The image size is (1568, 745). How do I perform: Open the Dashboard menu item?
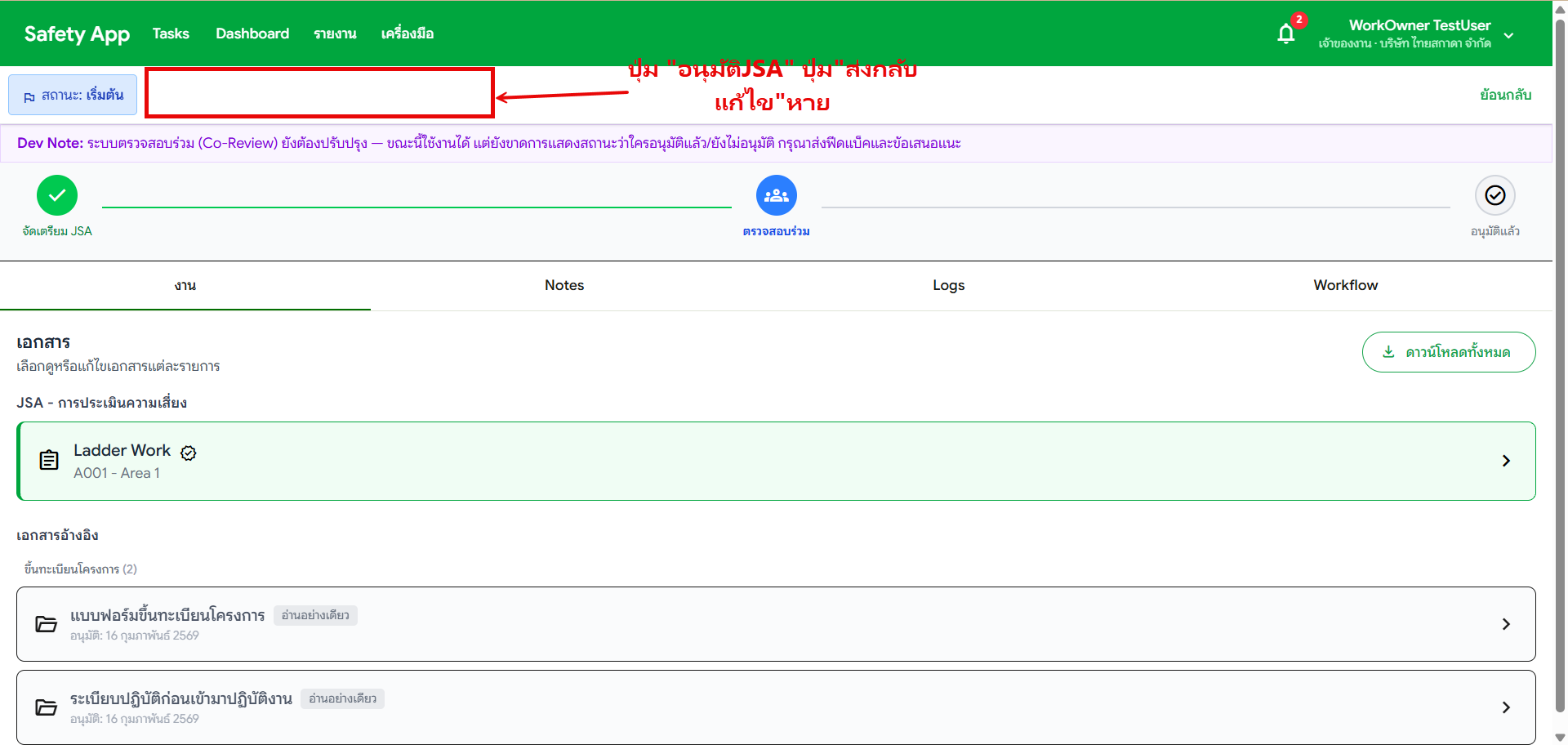pos(252,33)
